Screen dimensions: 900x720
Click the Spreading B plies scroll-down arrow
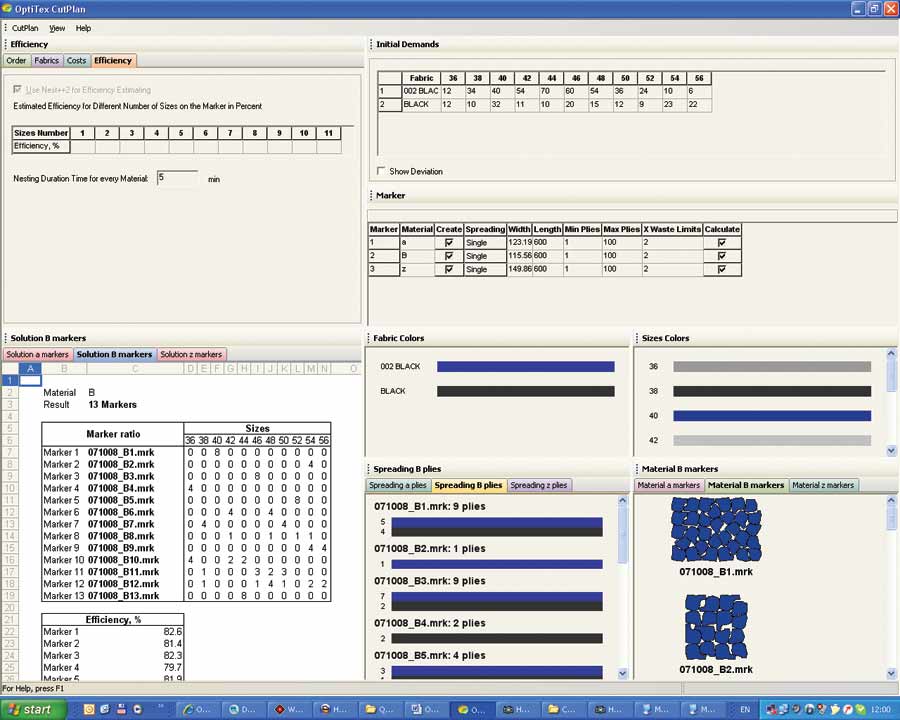[x=623, y=673]
